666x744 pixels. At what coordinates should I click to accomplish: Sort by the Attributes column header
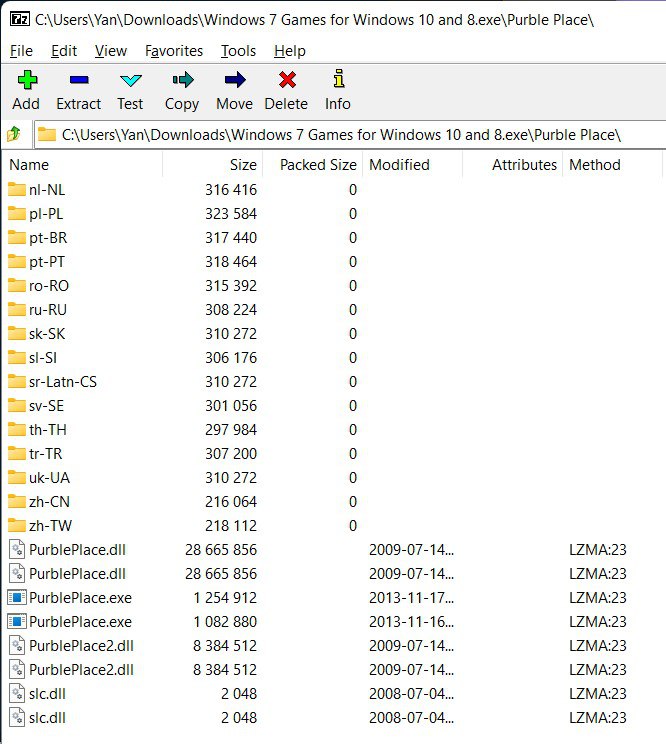tap(513, 165)
